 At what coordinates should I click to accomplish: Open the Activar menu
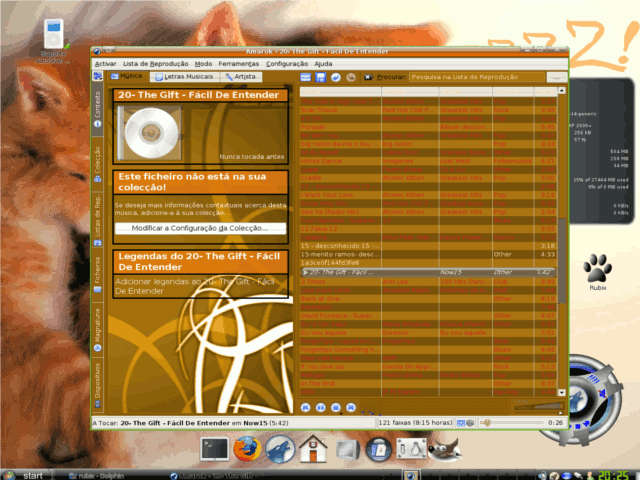[x=105, y=64]
